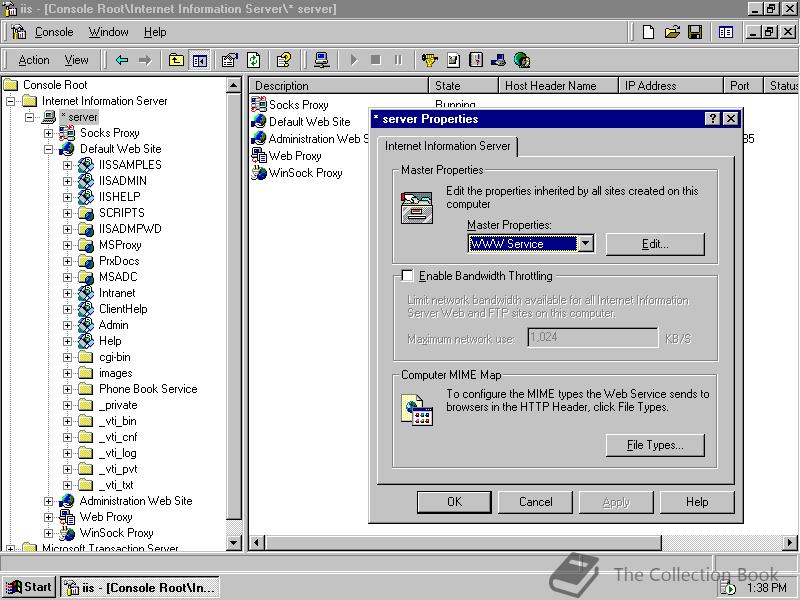Open the Action menu
800x600 pixels.
pyautogui.click(x=34, y=60)
